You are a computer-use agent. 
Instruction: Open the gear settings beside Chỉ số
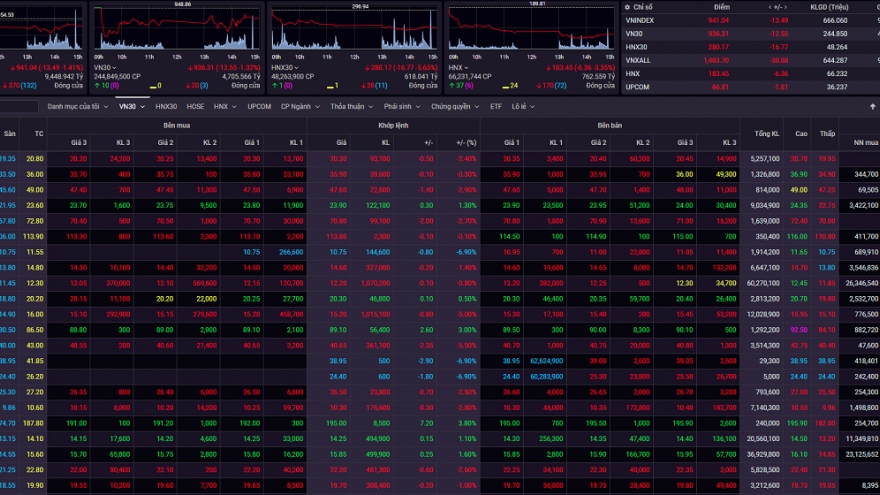click(x=628, y=7)
